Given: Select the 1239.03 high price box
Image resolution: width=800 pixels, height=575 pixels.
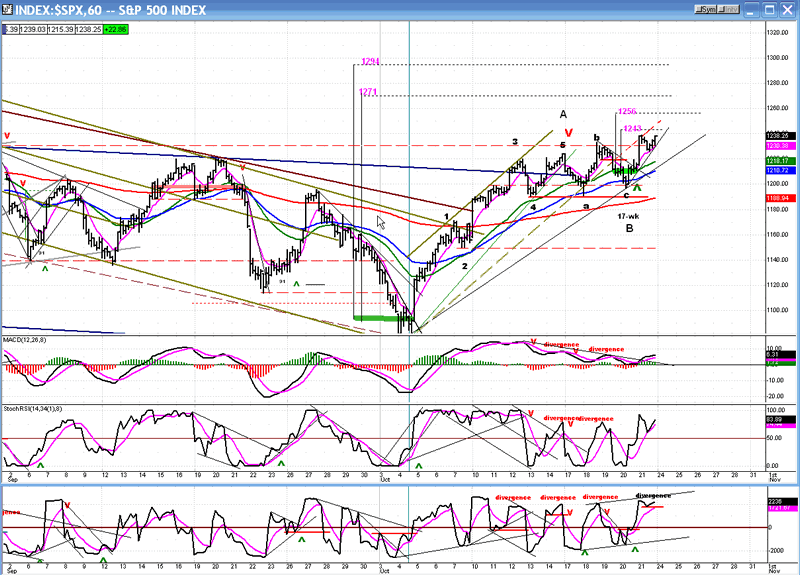Looking at the screenshot, I should point(33,30).
